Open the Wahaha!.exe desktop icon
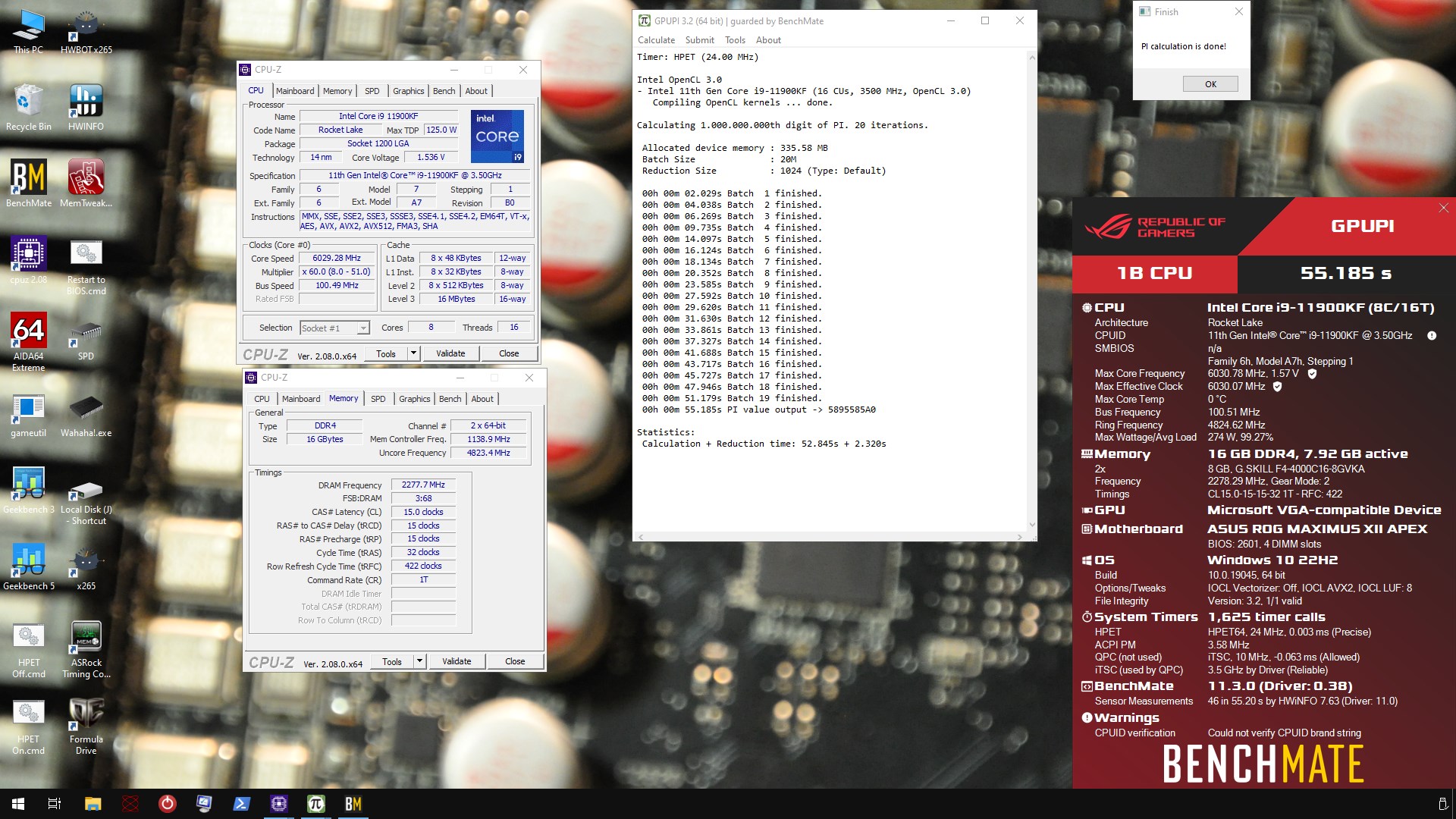The height and width of the screenshot is (819, 1456). [x=86, y=415]
